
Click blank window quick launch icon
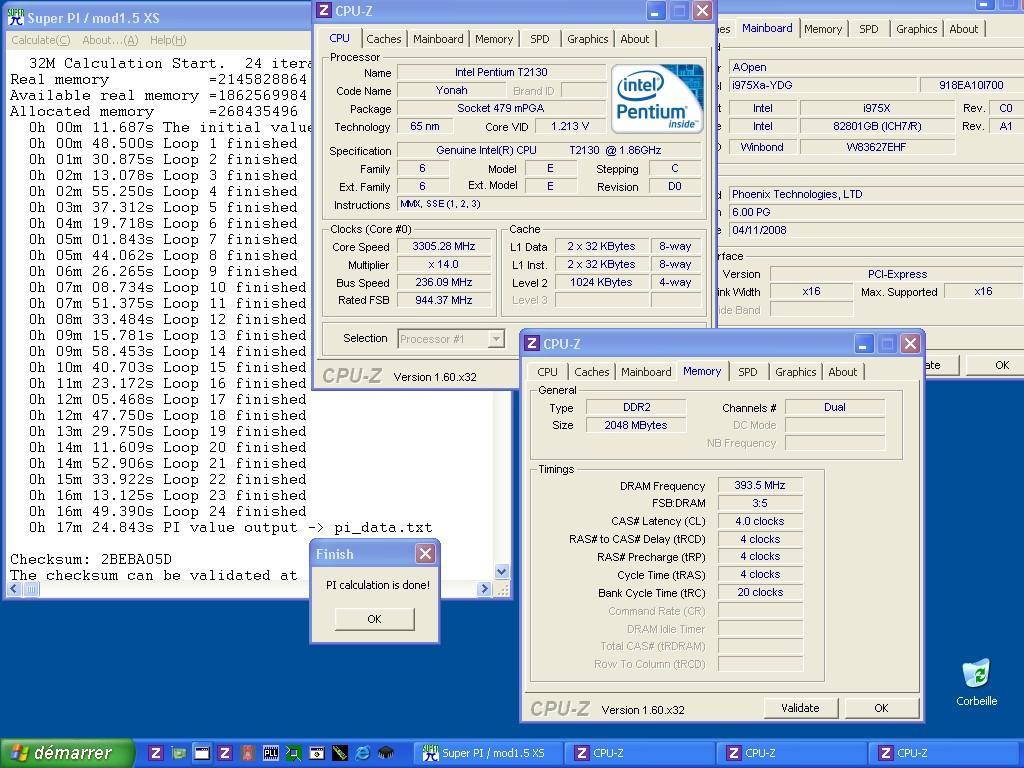coord(202,753)
